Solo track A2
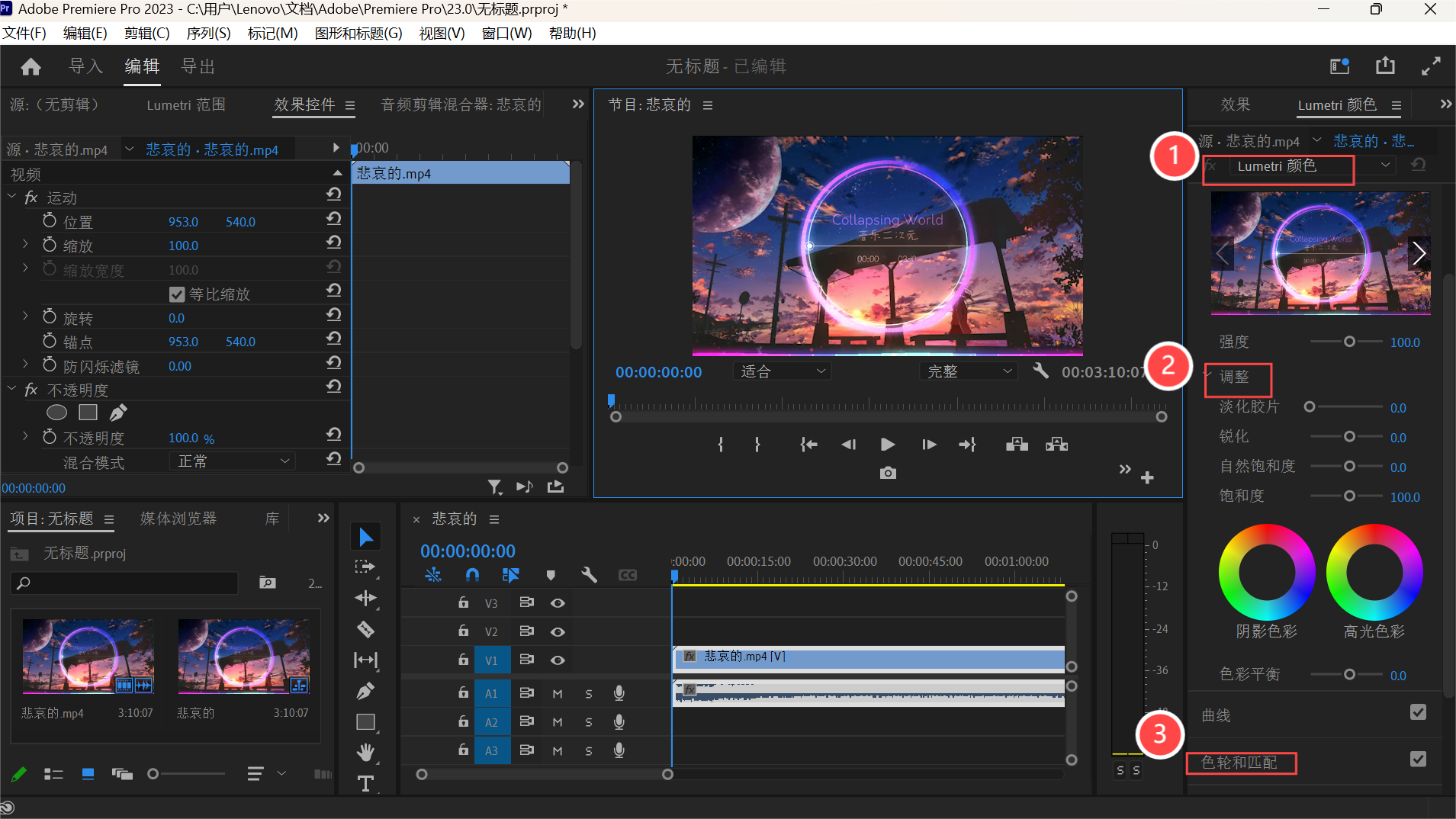The height and width of the screenshot is (819, 1456). [589, 722]
